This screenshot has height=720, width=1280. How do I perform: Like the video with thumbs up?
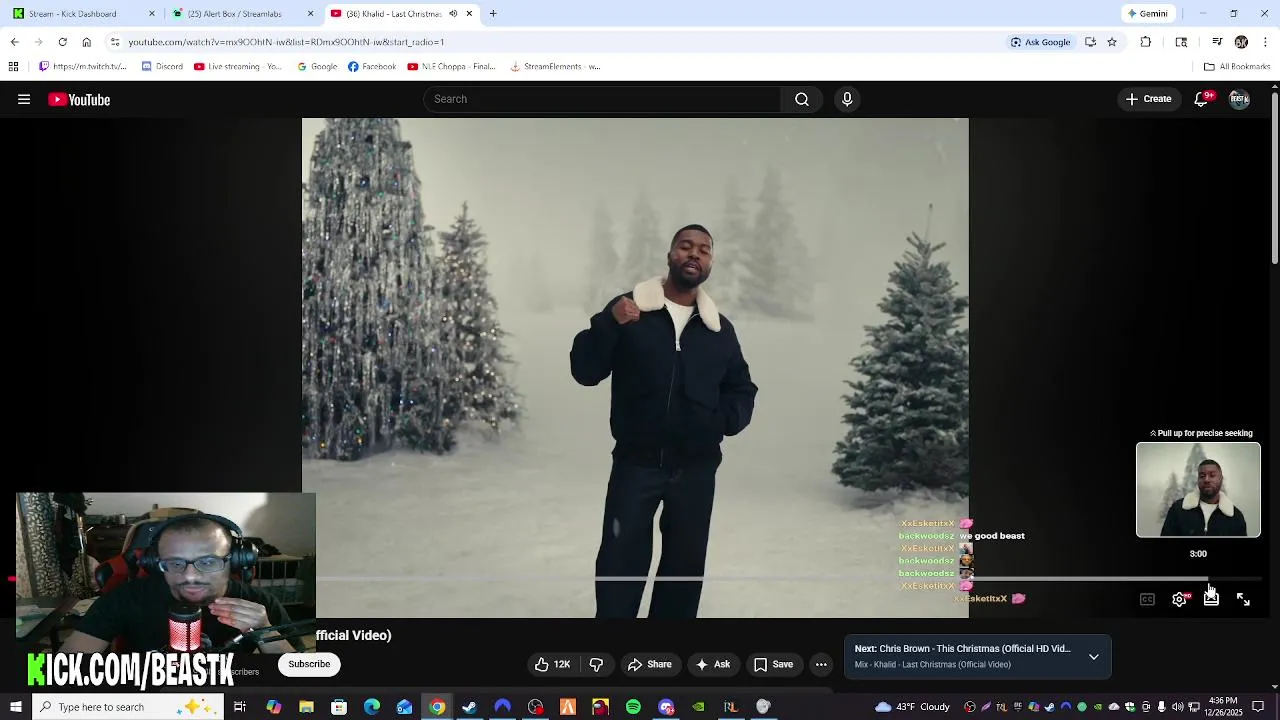click(x=552, y=664)
